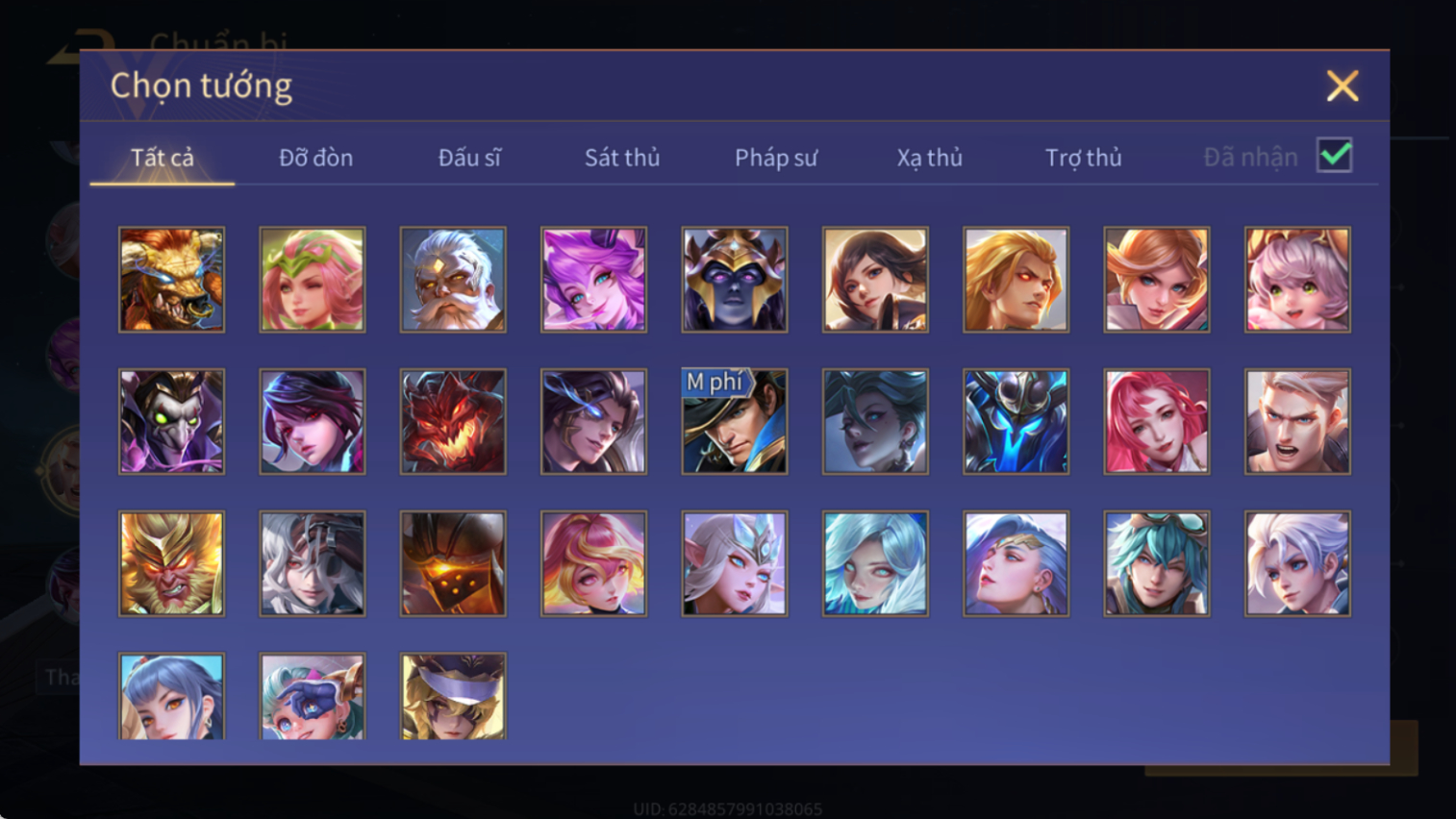This screenshot has width=1456, height=819.
Task: Choose the green-eyed purple ghoul hero
Action: pos(171,422)
